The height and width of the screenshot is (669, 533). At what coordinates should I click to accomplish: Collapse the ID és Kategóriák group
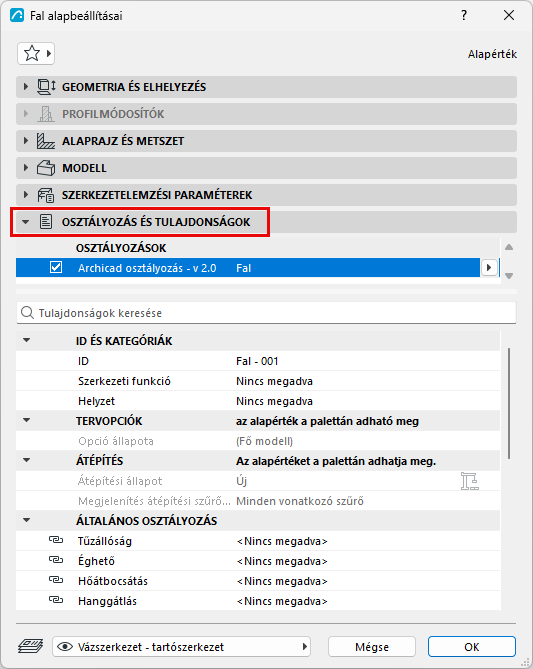pyautogui.click(x=26, y=340)
